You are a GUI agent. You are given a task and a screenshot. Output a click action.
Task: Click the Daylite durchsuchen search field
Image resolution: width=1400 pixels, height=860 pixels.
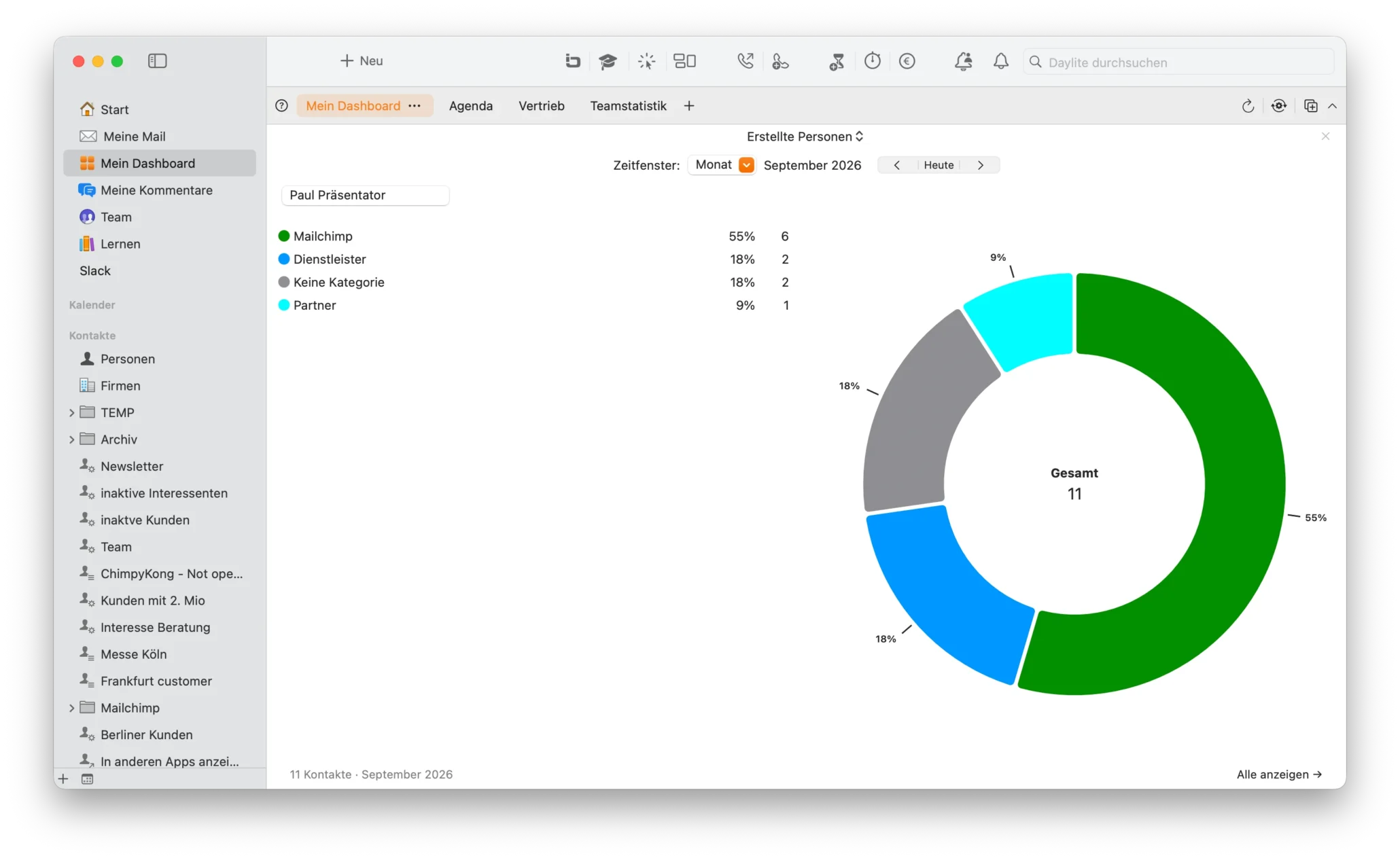coord(1178,62)
